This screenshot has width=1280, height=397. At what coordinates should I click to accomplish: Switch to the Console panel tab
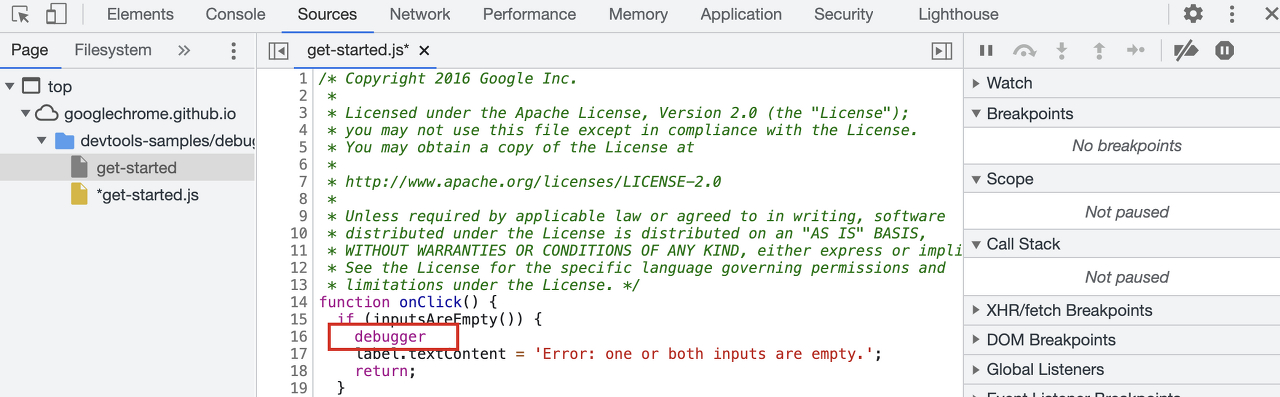point(236,14)
